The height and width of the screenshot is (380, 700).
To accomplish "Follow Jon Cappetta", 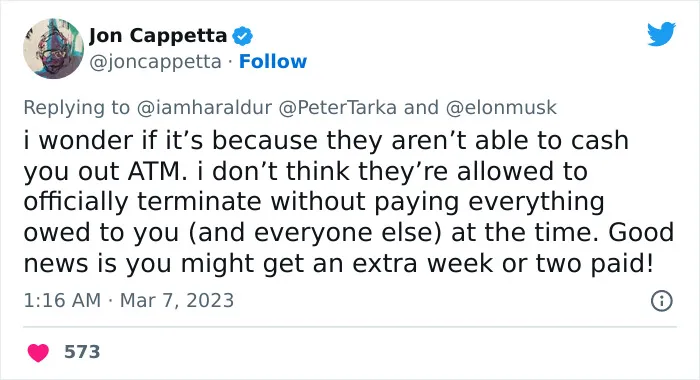I will (x=273, y=62).
